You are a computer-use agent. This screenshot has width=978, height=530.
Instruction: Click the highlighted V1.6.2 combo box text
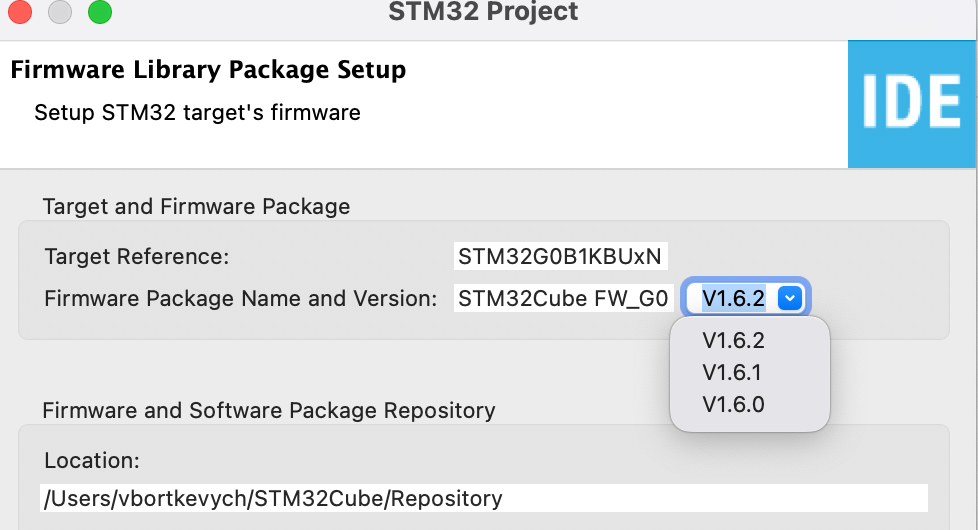click(733, 297)
